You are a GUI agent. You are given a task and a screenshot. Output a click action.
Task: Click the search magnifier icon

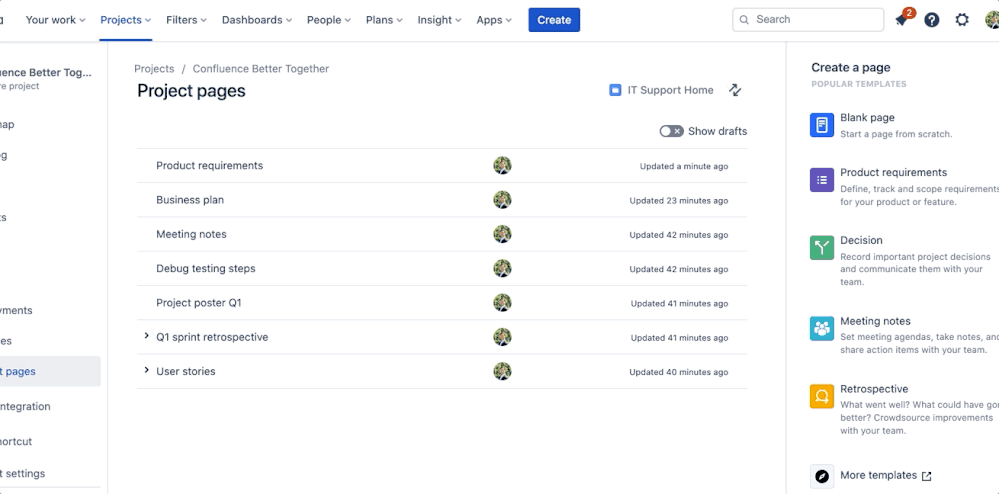click(x=744, y=20)
